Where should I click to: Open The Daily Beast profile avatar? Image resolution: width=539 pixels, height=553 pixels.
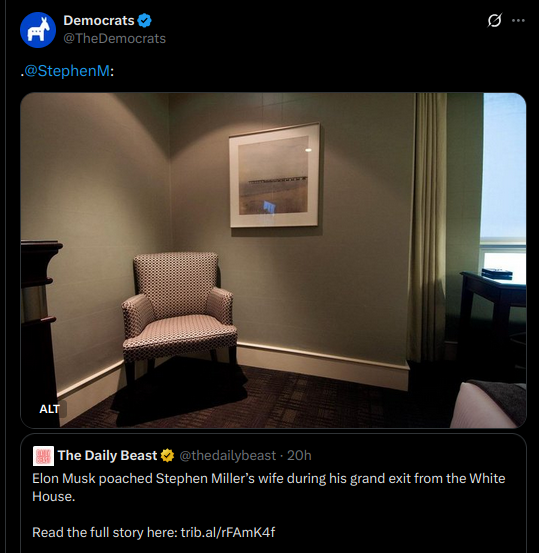[x=43, y=456]
